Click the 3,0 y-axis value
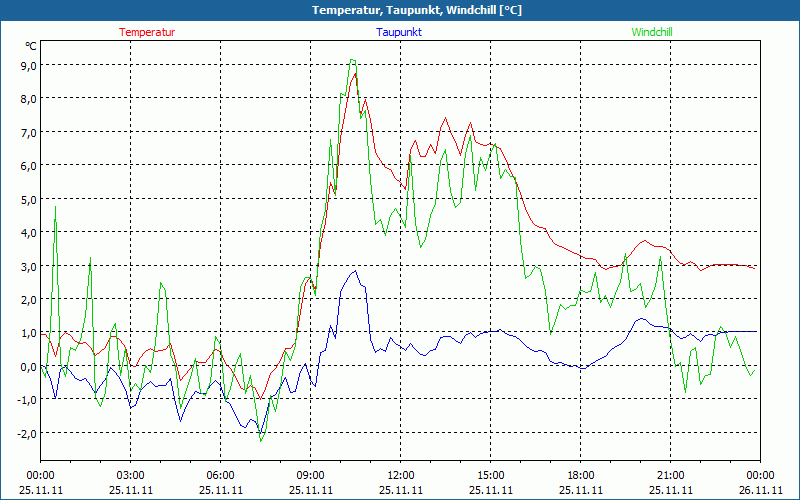This screenshot has width=800, height=500. pyautogui.click(x=28, y=266)
